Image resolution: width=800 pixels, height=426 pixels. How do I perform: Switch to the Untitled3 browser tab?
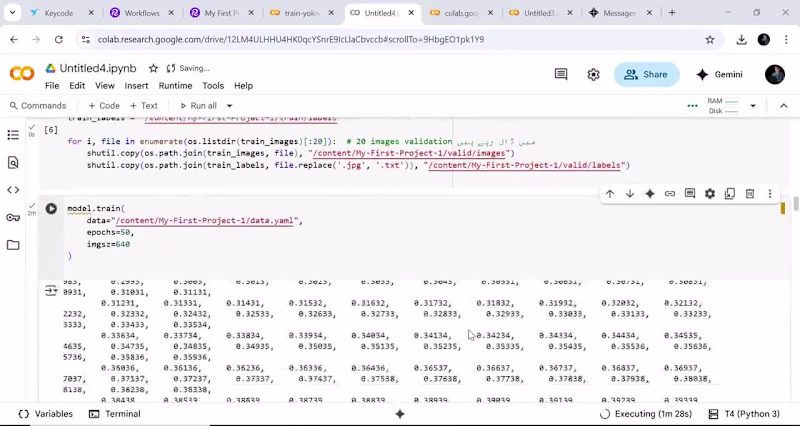pos(542,13)
